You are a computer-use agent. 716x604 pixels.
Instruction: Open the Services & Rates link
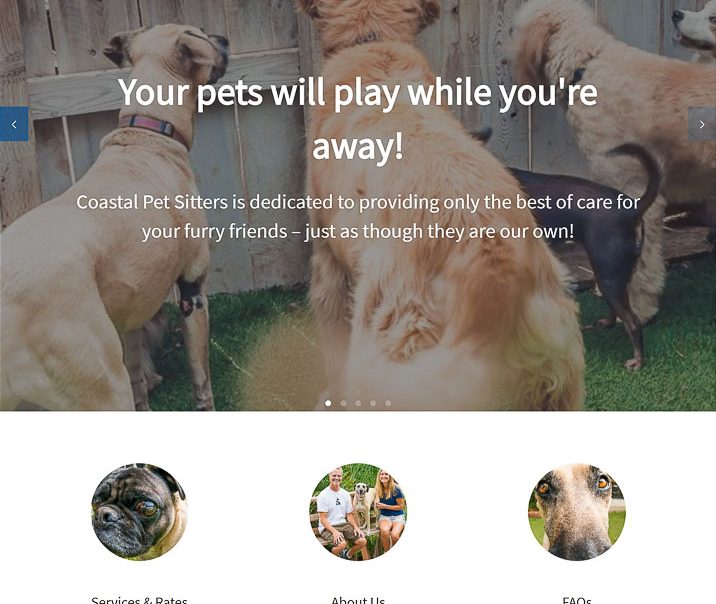[x=139, y=600]
